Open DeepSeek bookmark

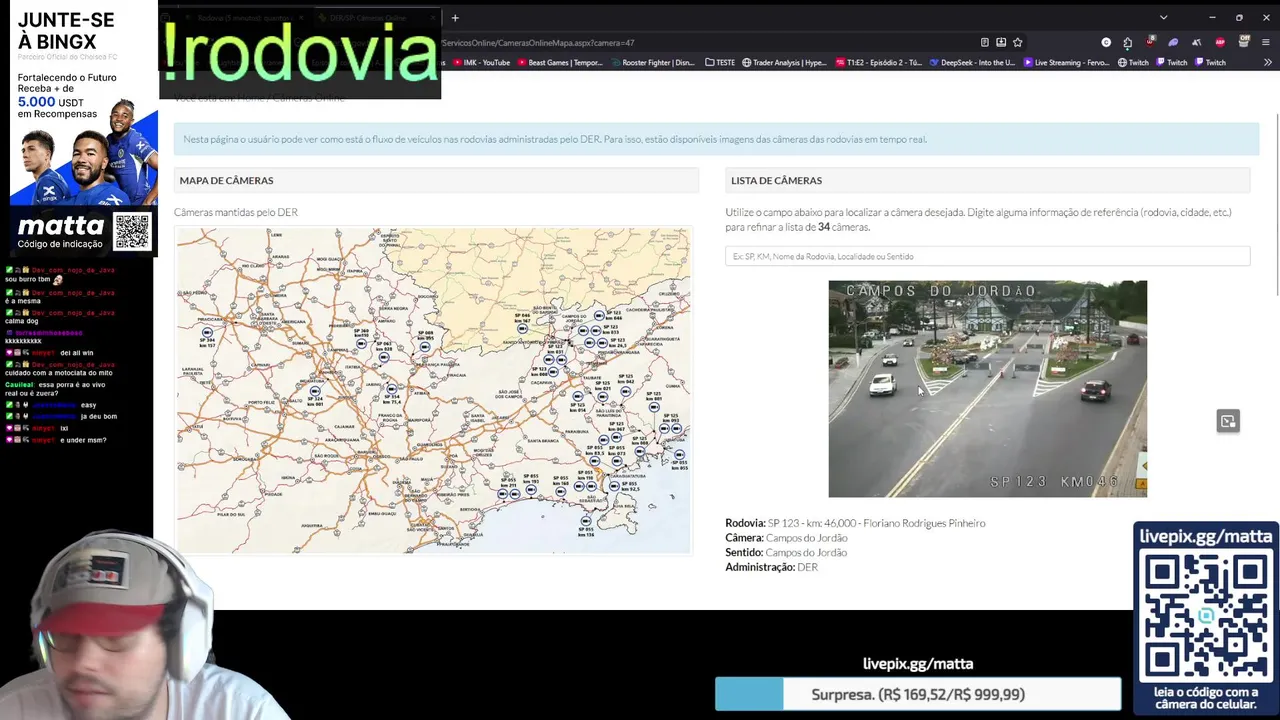pos(972,62)
